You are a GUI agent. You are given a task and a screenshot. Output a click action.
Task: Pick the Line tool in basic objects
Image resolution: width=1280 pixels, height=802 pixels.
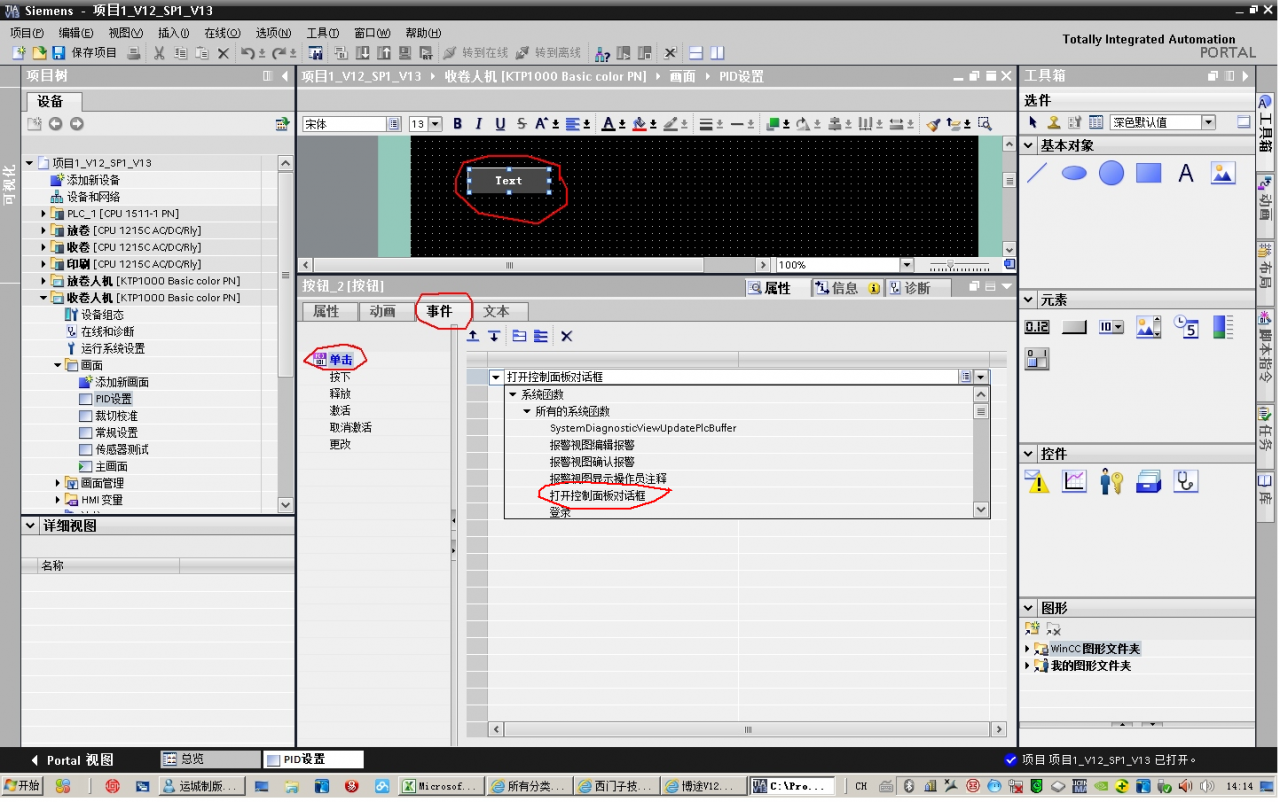click(1037, 173)
